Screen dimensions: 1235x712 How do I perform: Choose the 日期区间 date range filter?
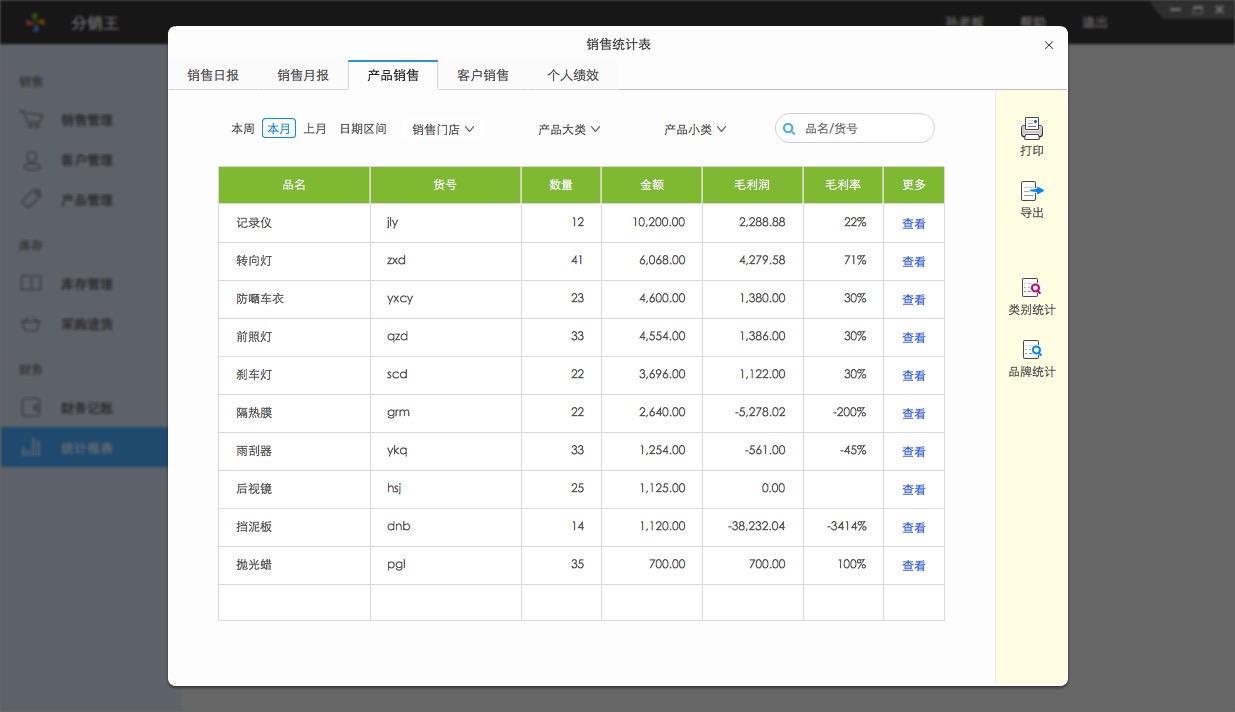coord(363,129)
